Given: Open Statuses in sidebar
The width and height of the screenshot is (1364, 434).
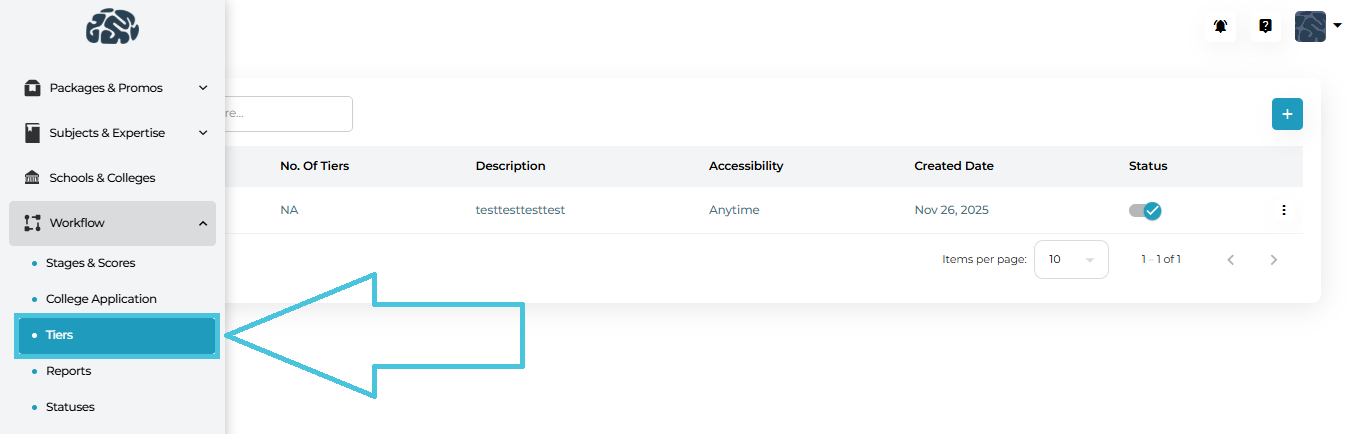Looking at the screenshot, I should click(x=70, y=407).
